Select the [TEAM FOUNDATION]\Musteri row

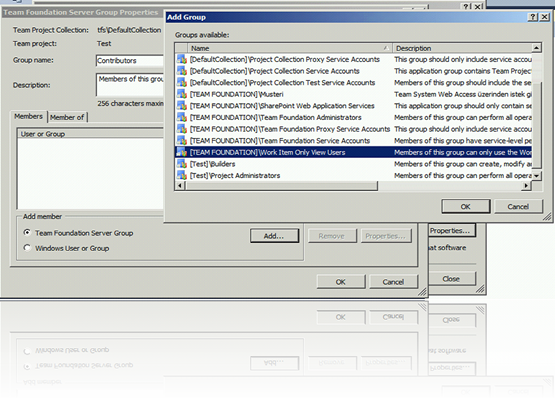[x=353, y=94]
